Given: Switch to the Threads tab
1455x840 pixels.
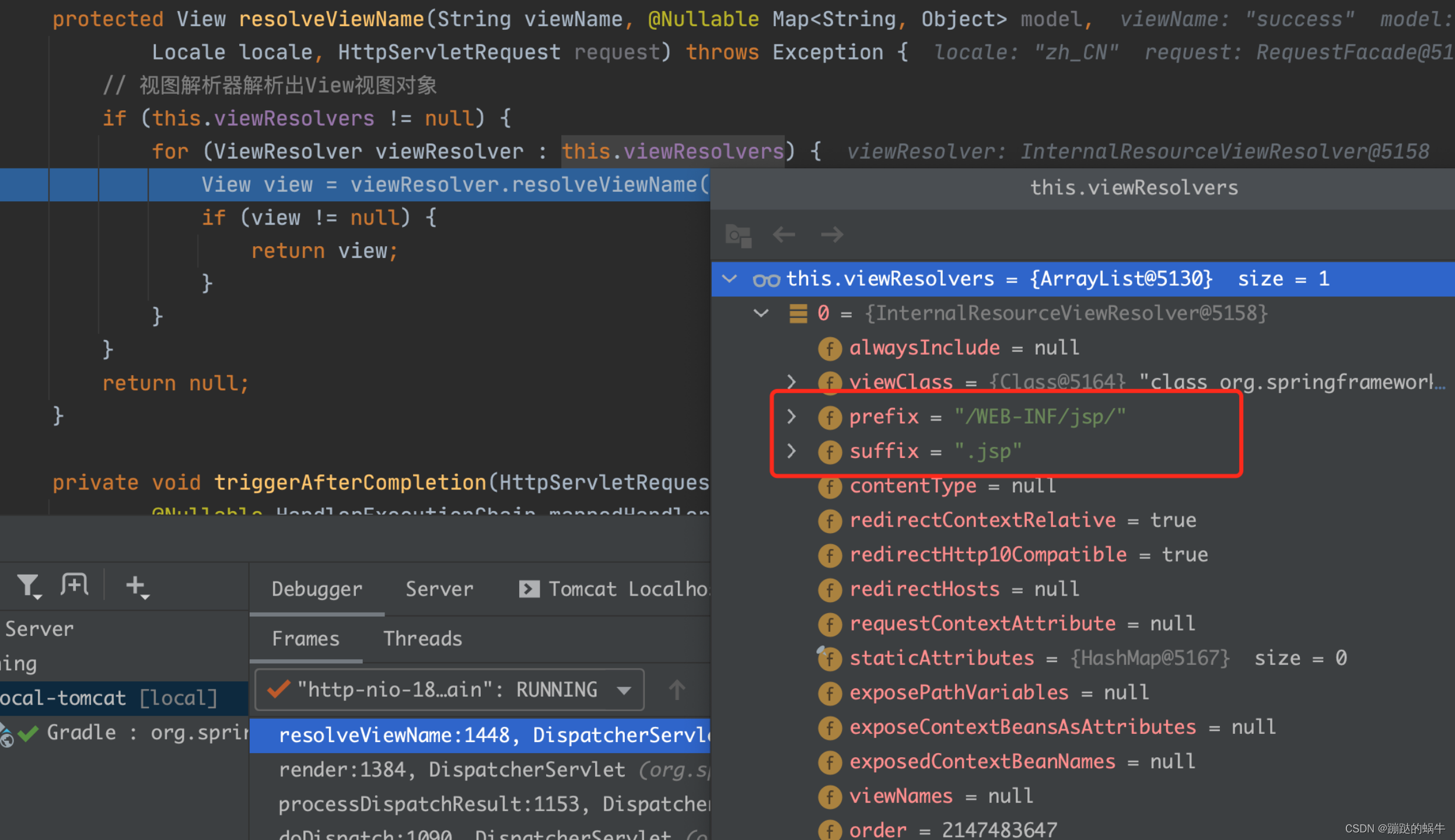Looking at the screenshot, I should [422, 639].
